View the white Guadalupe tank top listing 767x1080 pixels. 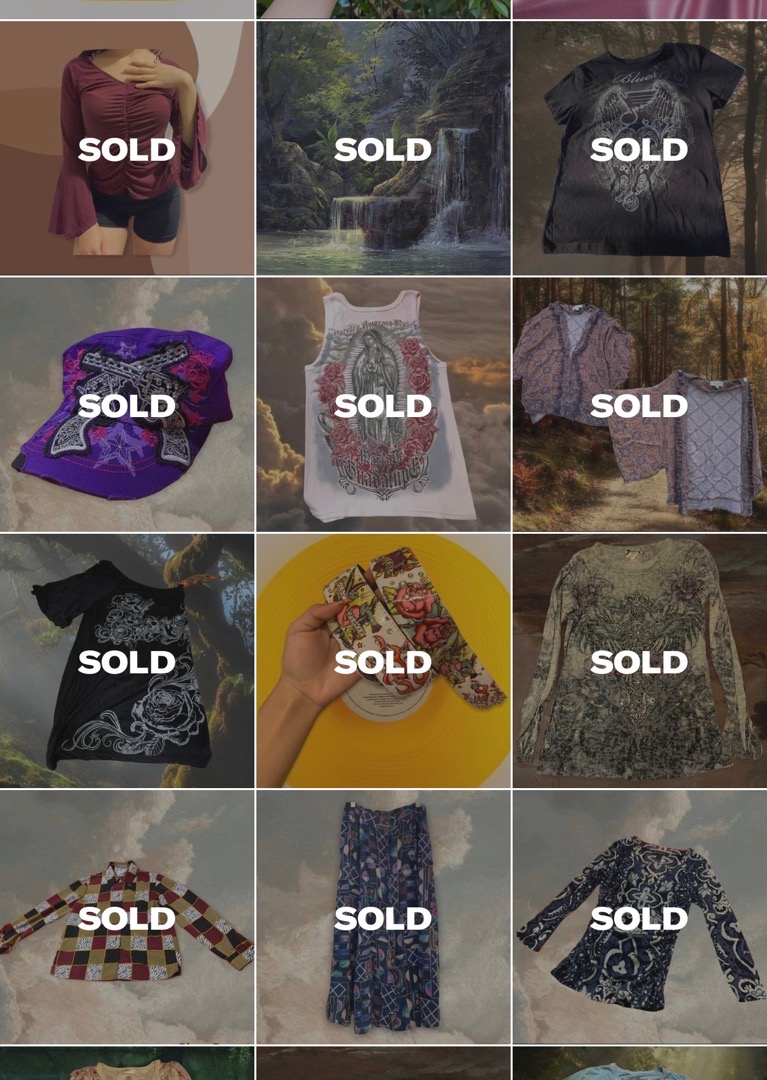[384, 404]
